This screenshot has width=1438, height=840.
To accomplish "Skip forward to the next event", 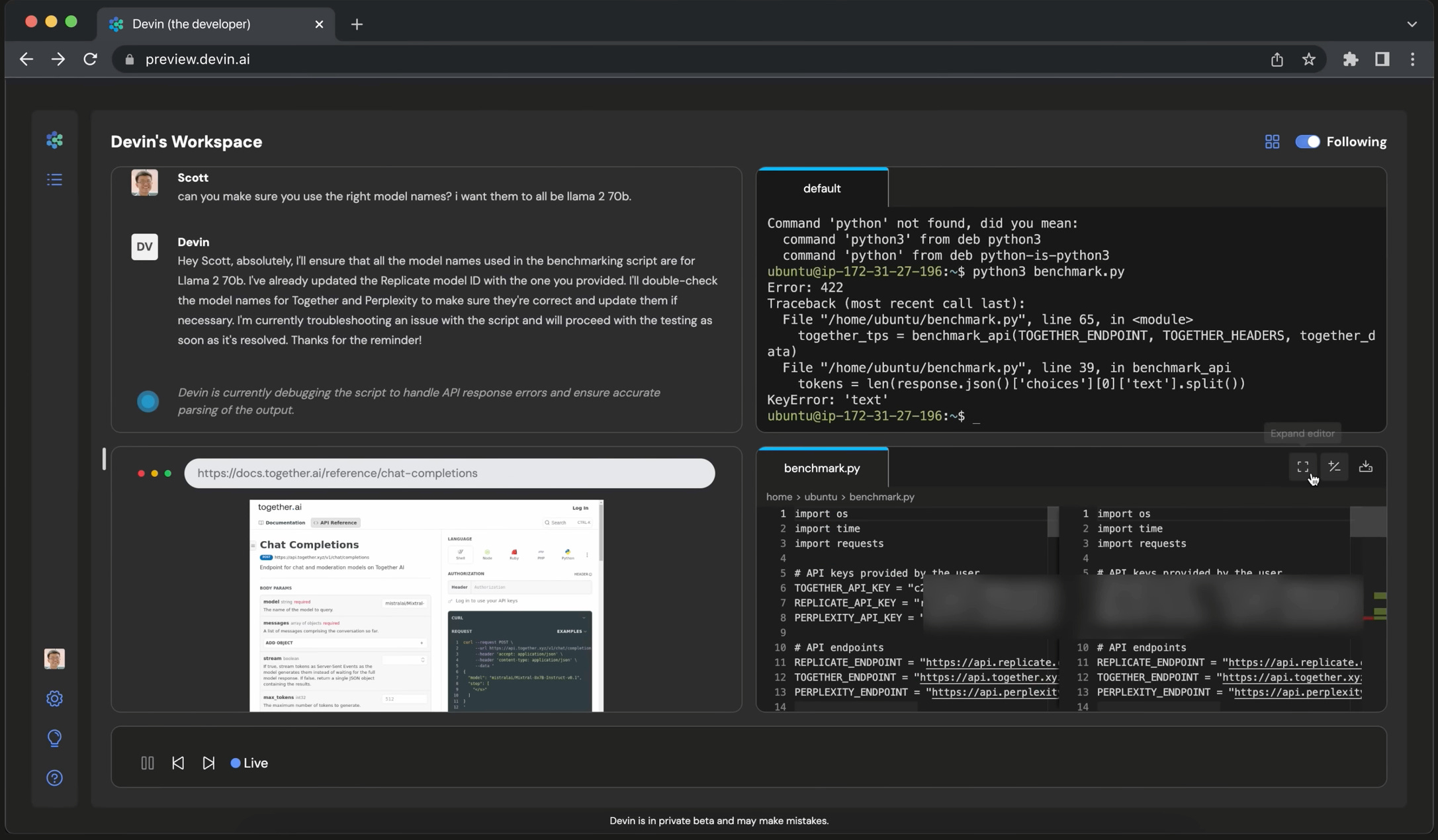I will point(208,763).
